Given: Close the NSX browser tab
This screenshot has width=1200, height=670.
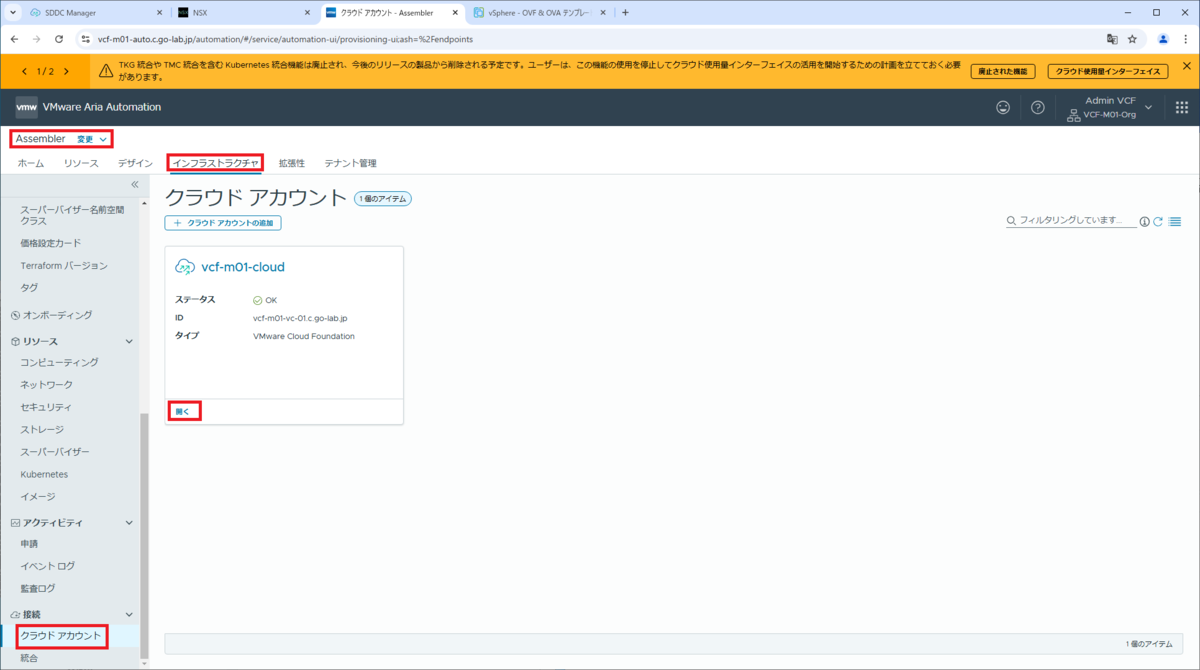Looking at the screenshot, I should coord(306,13).
